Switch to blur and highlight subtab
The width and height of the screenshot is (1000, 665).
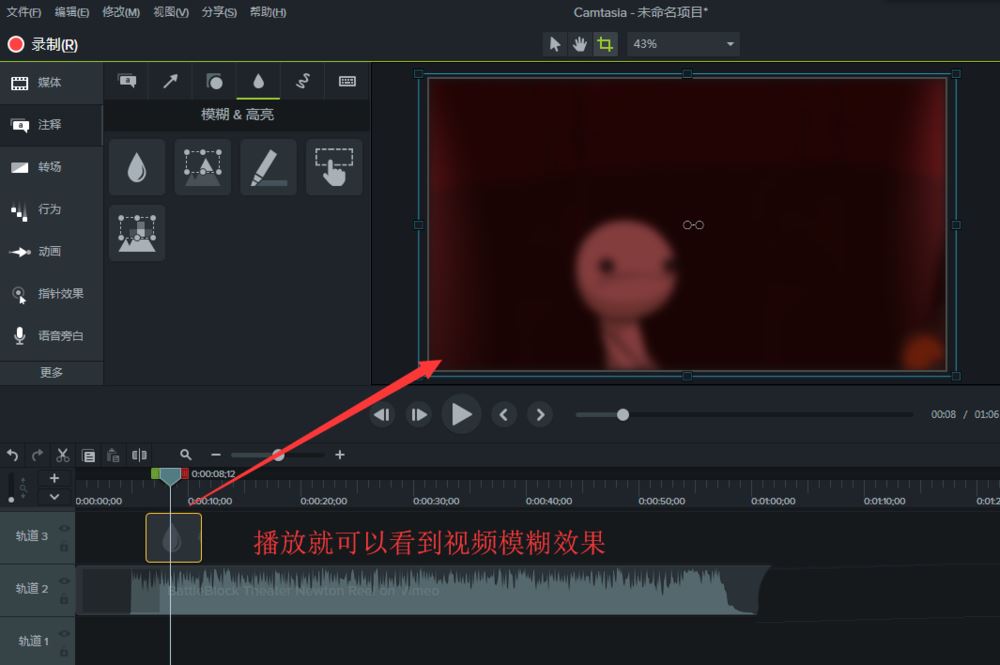click(258, 81)
